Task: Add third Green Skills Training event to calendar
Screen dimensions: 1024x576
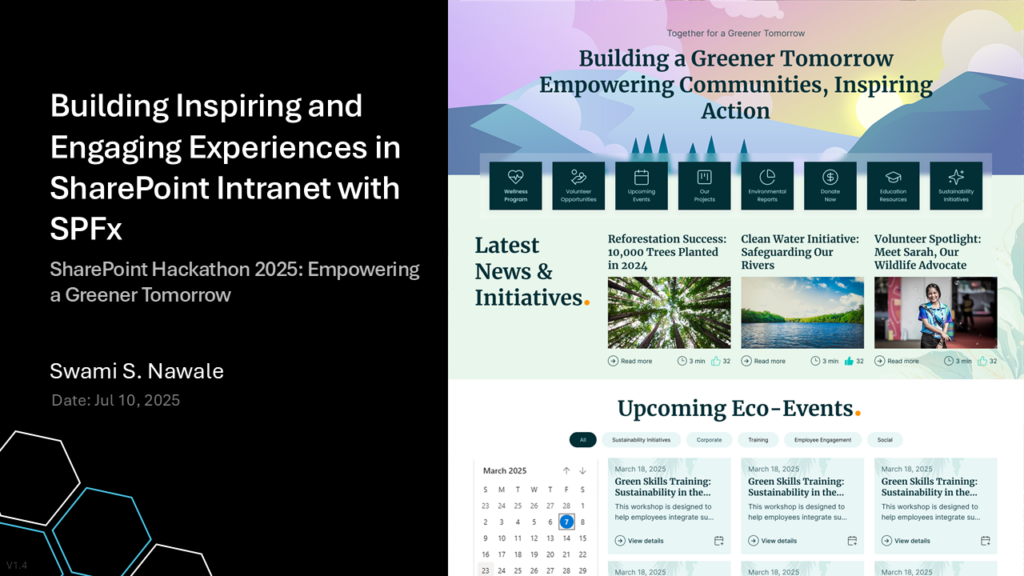Action: [x=985, y=541]
